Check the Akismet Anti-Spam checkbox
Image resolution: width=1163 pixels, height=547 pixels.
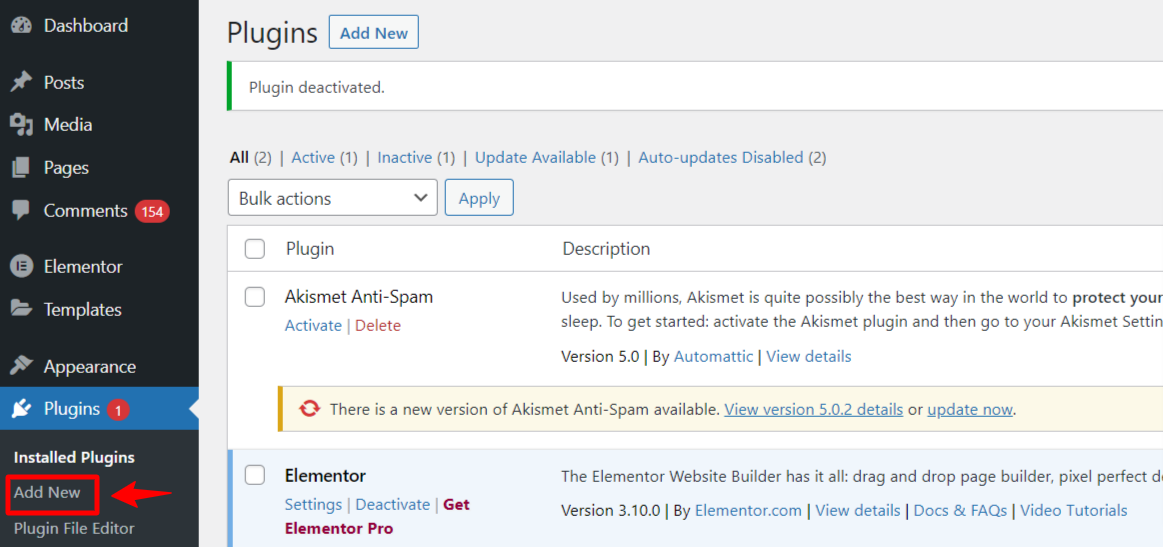tap(254, 297)
